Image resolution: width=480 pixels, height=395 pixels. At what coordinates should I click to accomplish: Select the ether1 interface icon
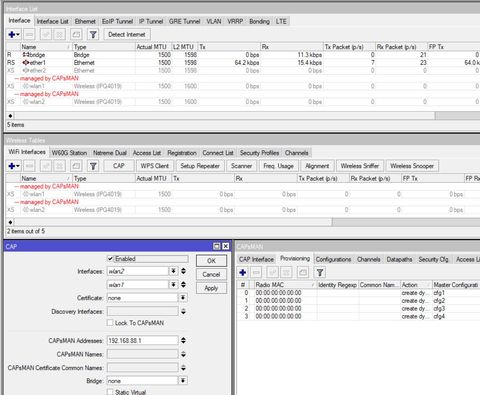tap(26, 62)
